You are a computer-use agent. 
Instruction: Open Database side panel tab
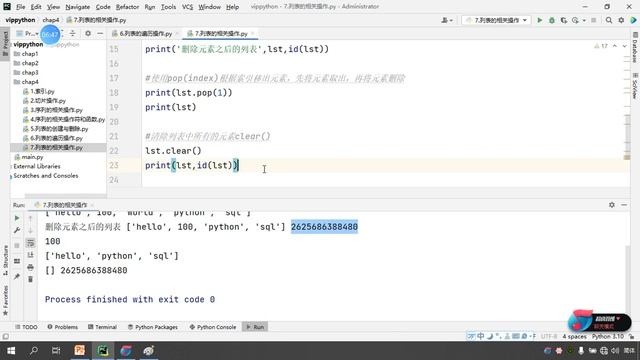[x=635, y=47]
